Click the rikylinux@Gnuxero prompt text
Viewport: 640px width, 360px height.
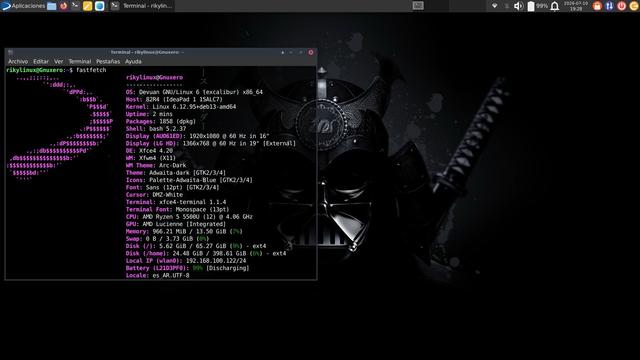(35, 70)
